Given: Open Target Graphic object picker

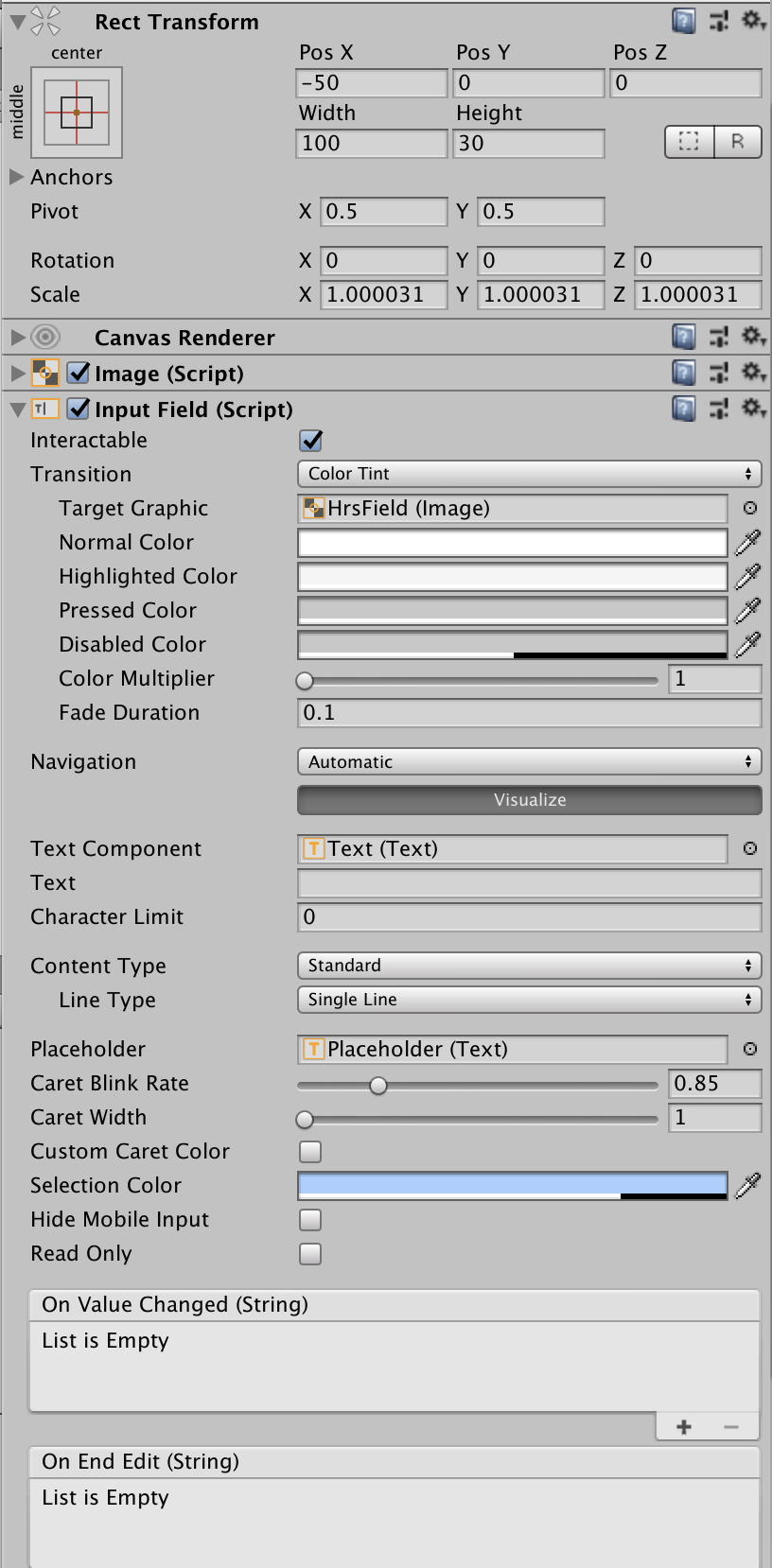Looking at the screenshot, I should [750, 508].
